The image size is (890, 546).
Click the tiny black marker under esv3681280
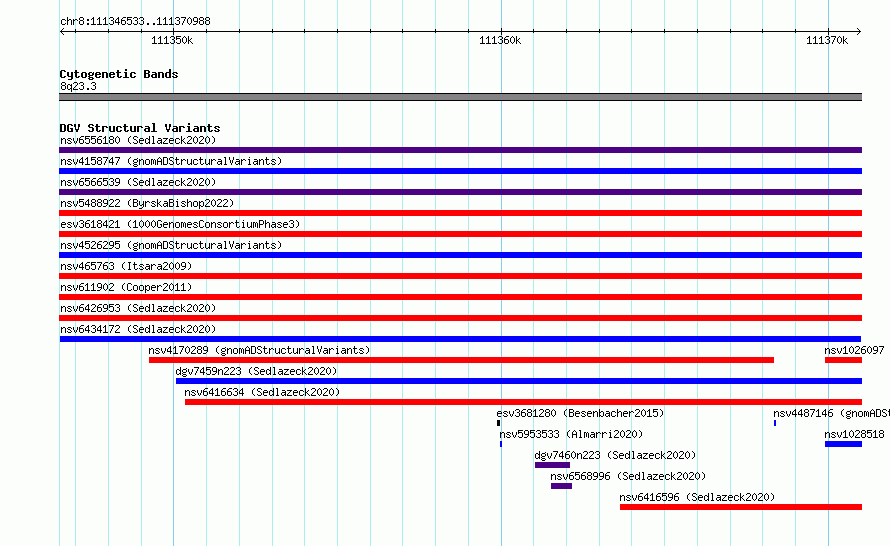(498, 423)
